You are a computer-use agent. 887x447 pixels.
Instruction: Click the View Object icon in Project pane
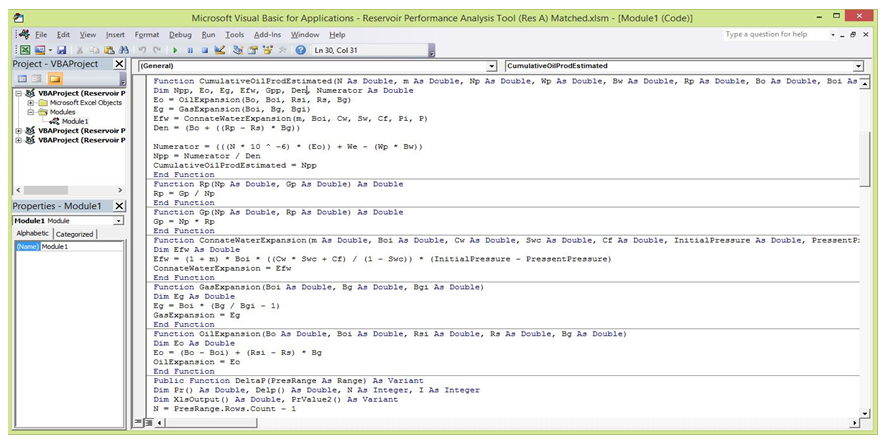tap(36, 79)
